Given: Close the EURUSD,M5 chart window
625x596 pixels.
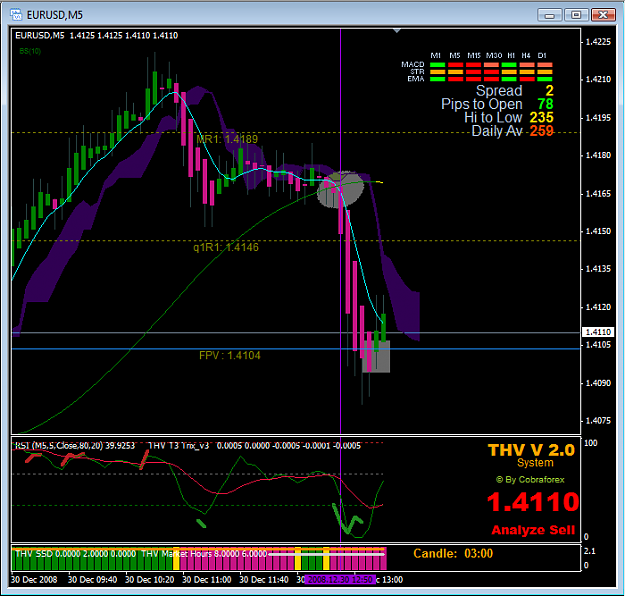Looking at the screenshot, I should [x=603, y=15].
